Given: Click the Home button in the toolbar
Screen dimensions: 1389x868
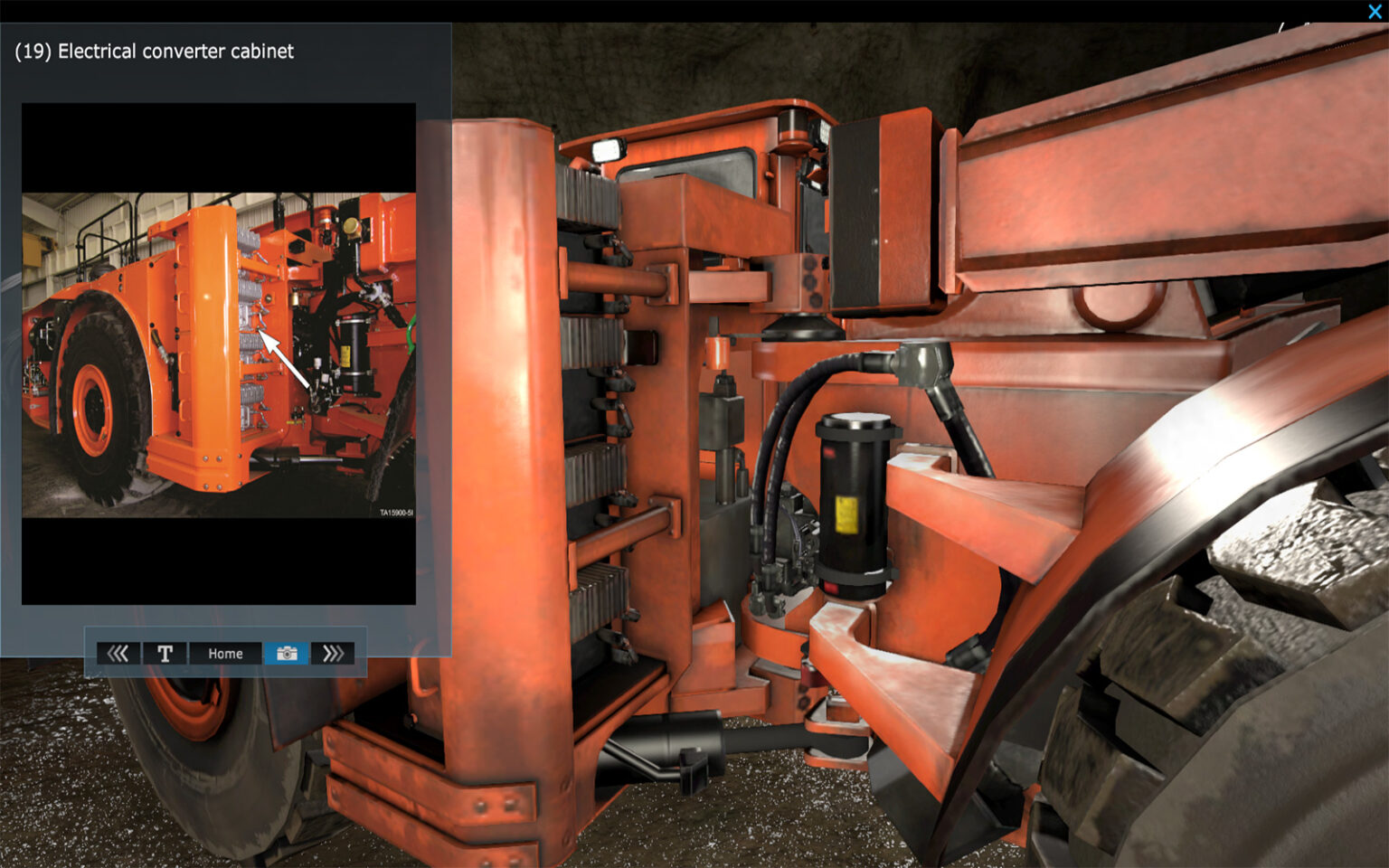Looking at the screenshot, I should (224, 653).
